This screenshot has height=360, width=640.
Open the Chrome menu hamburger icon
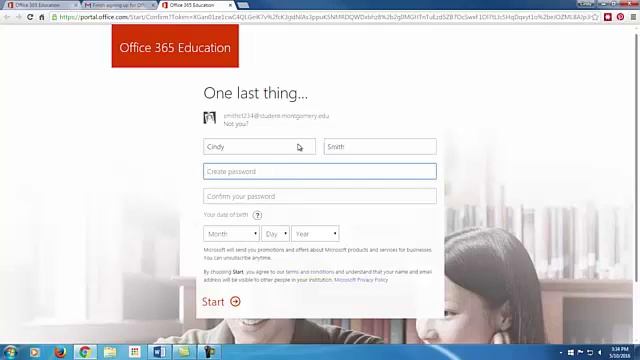633,17
